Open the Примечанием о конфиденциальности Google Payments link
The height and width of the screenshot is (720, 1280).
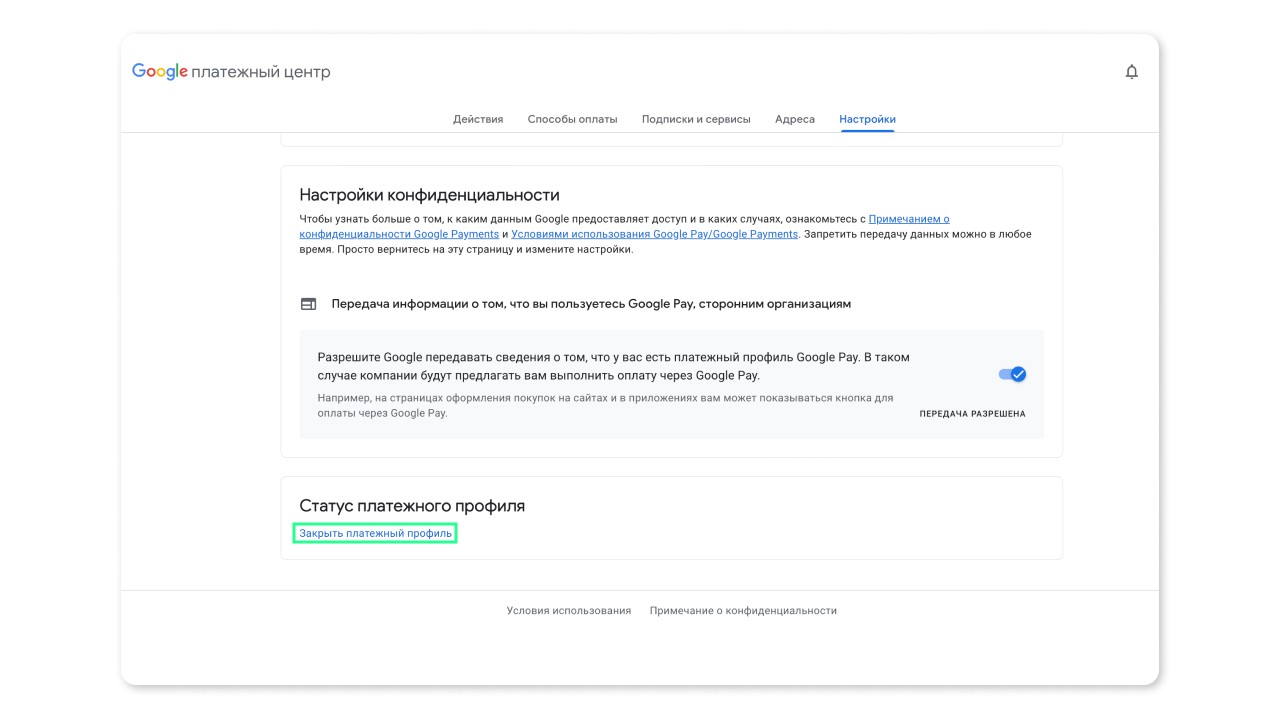pyautogui.click(x=908, y=218)
